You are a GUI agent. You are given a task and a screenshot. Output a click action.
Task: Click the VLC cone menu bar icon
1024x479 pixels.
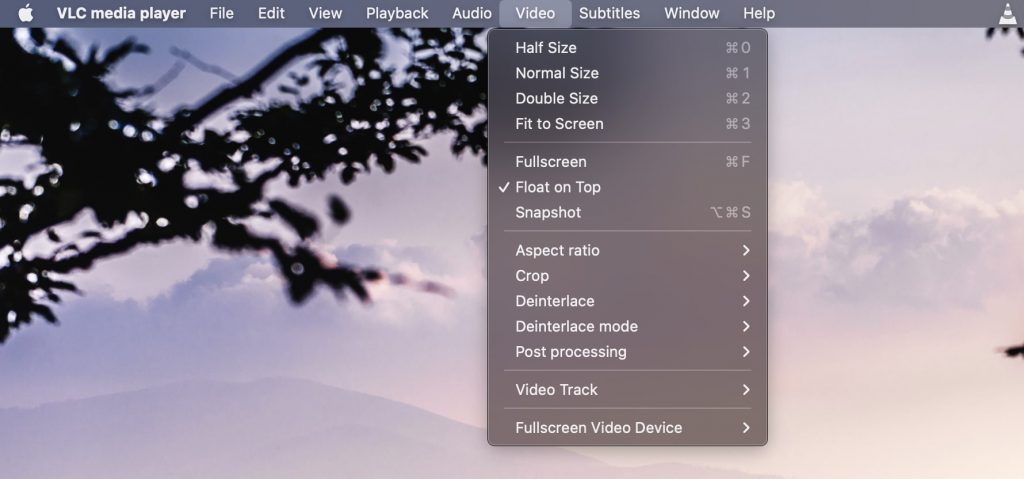pos(1008,13)
